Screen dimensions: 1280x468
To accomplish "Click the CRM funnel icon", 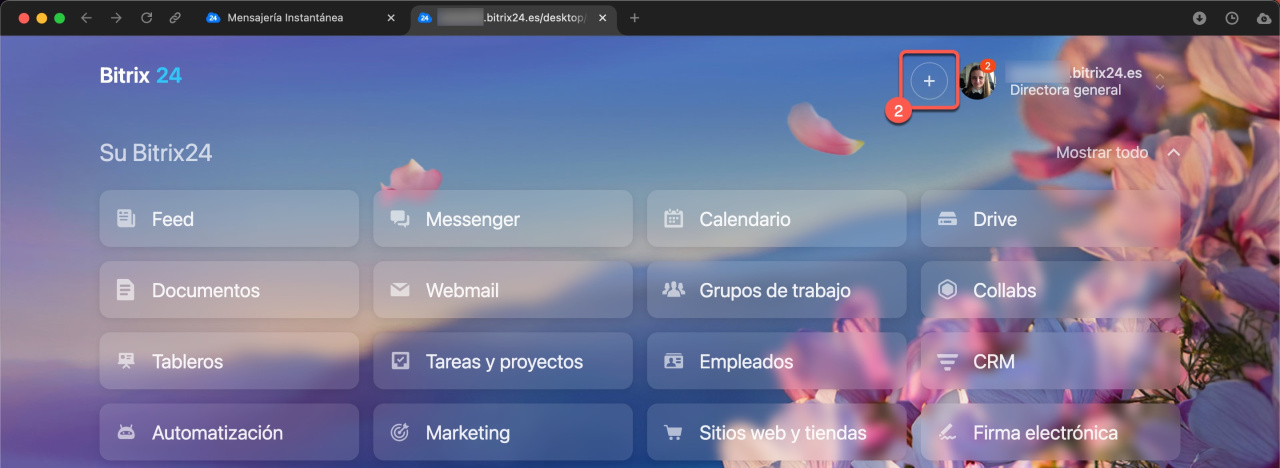I will (x=947, y=362).
